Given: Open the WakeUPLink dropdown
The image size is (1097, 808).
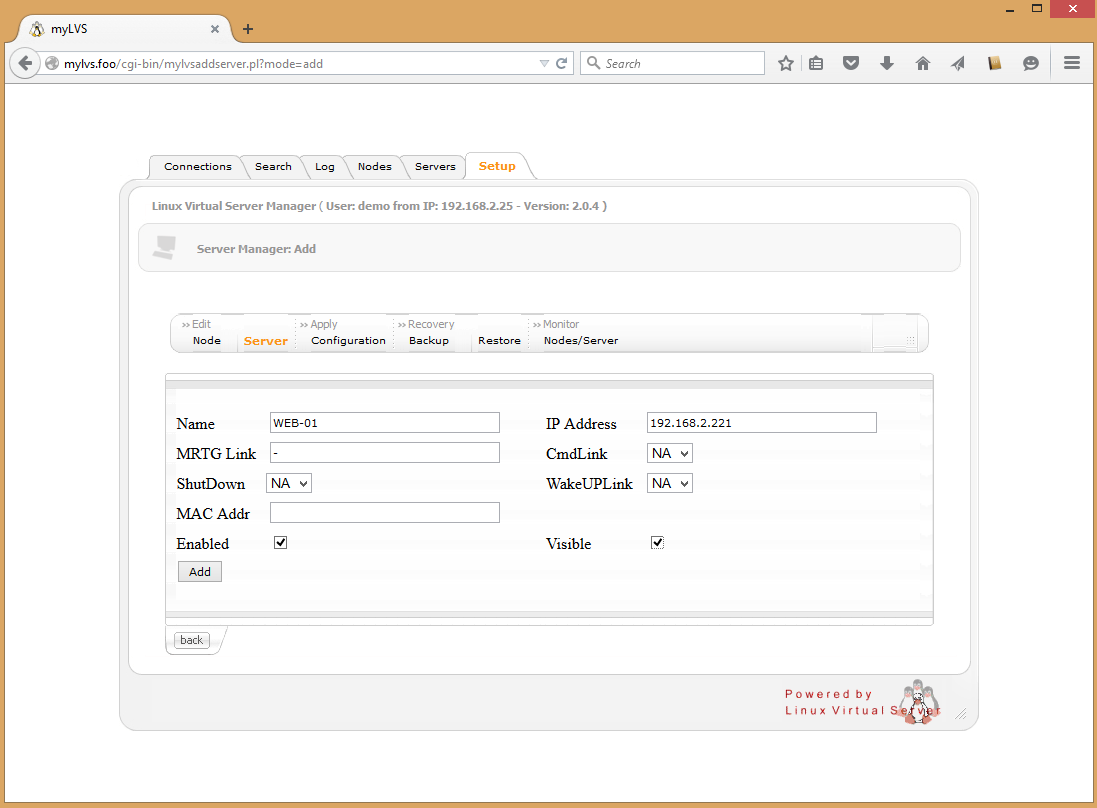Looking at the screenshot, I should pyautogui.click(x=670, y=483).
